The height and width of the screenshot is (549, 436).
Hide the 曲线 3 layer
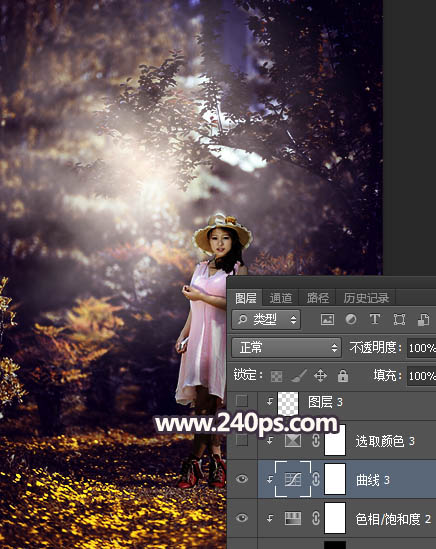coord(242,479)
